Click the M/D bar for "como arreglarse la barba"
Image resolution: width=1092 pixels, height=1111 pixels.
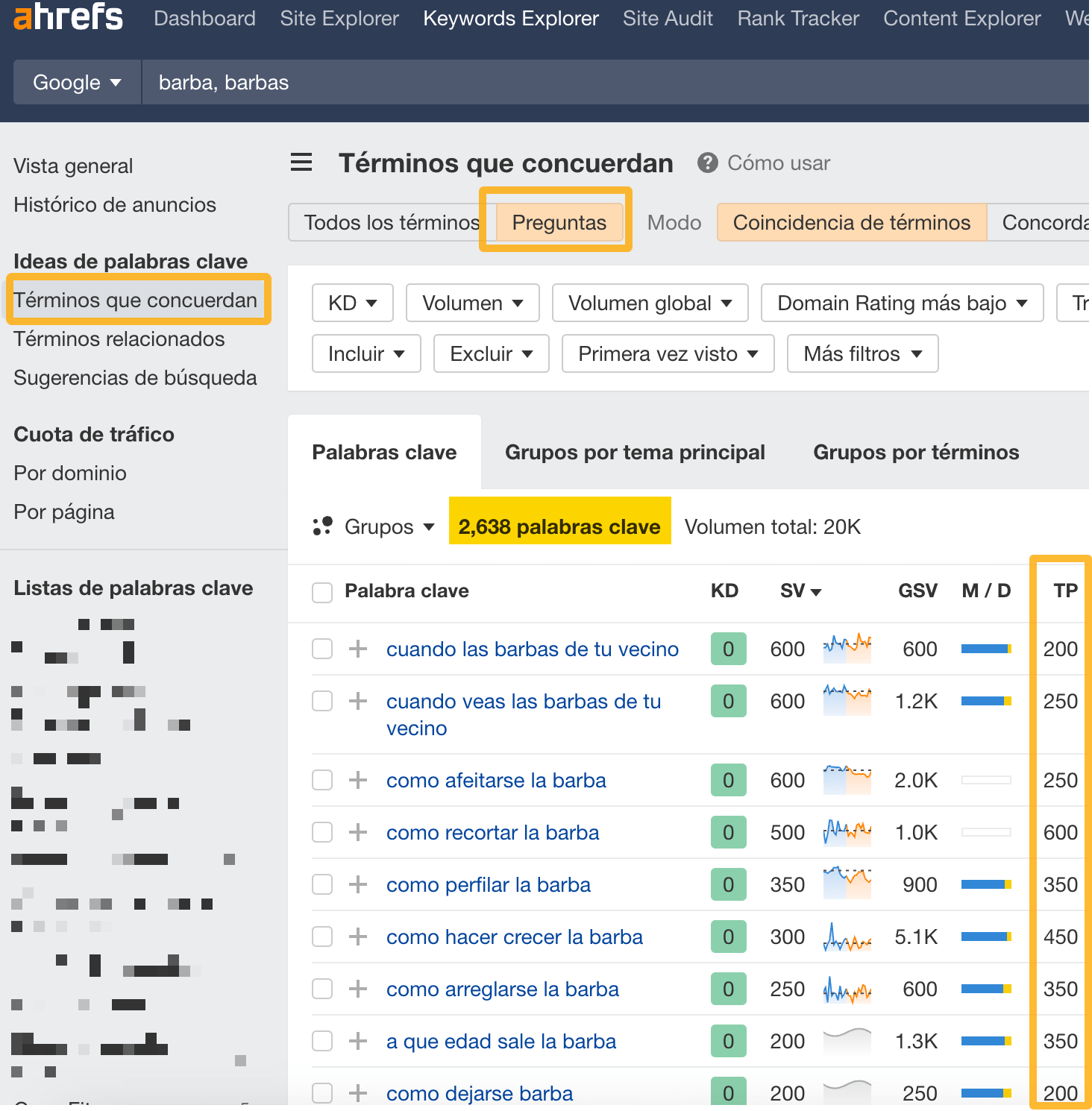click(986, 989)
